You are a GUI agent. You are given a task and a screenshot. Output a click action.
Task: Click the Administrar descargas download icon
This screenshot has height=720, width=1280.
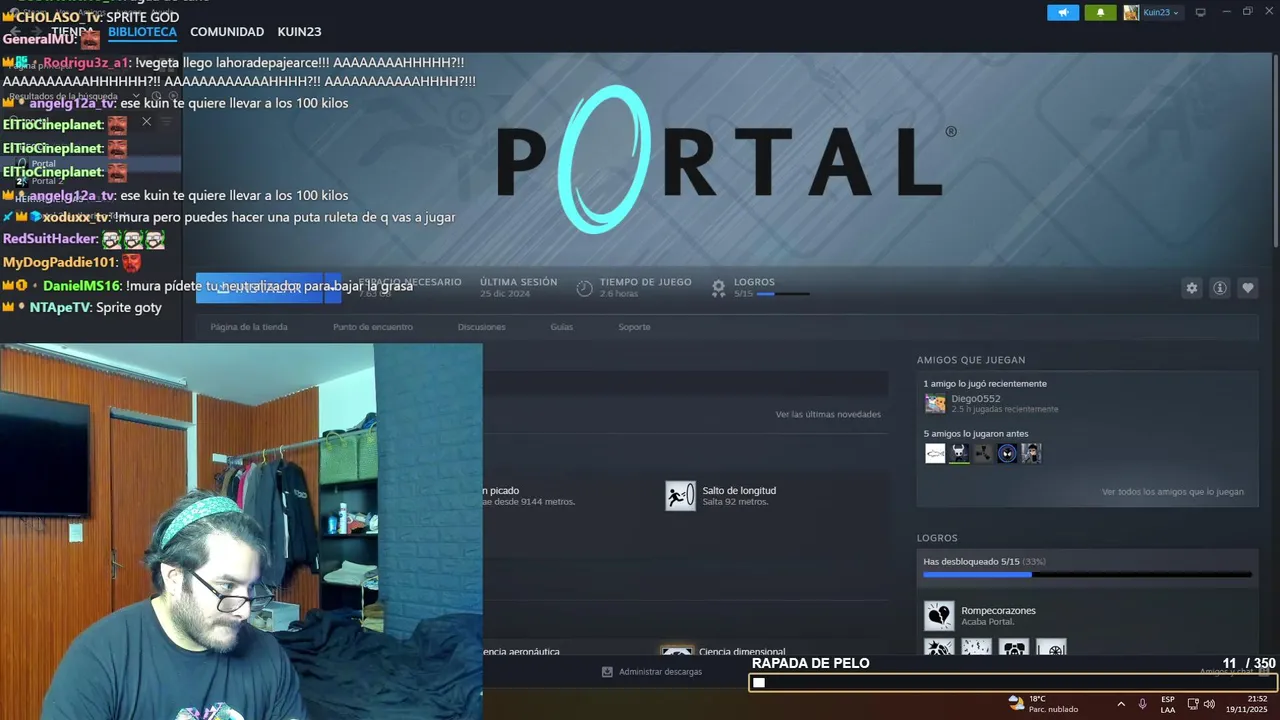(x=607, y=672)
